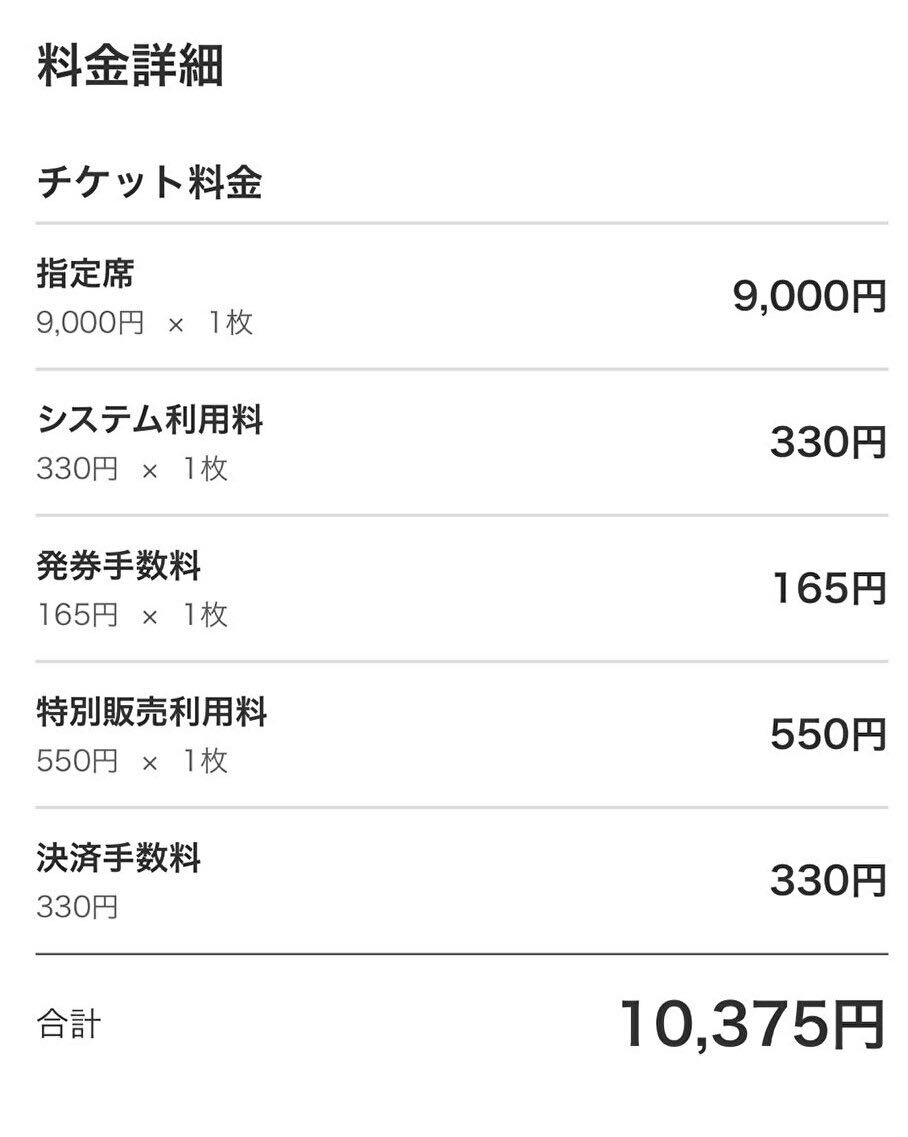Click the 330円 × 1枚 breakdown text
The height and width of the screenshot is (1137, 908).
(132, 469)
